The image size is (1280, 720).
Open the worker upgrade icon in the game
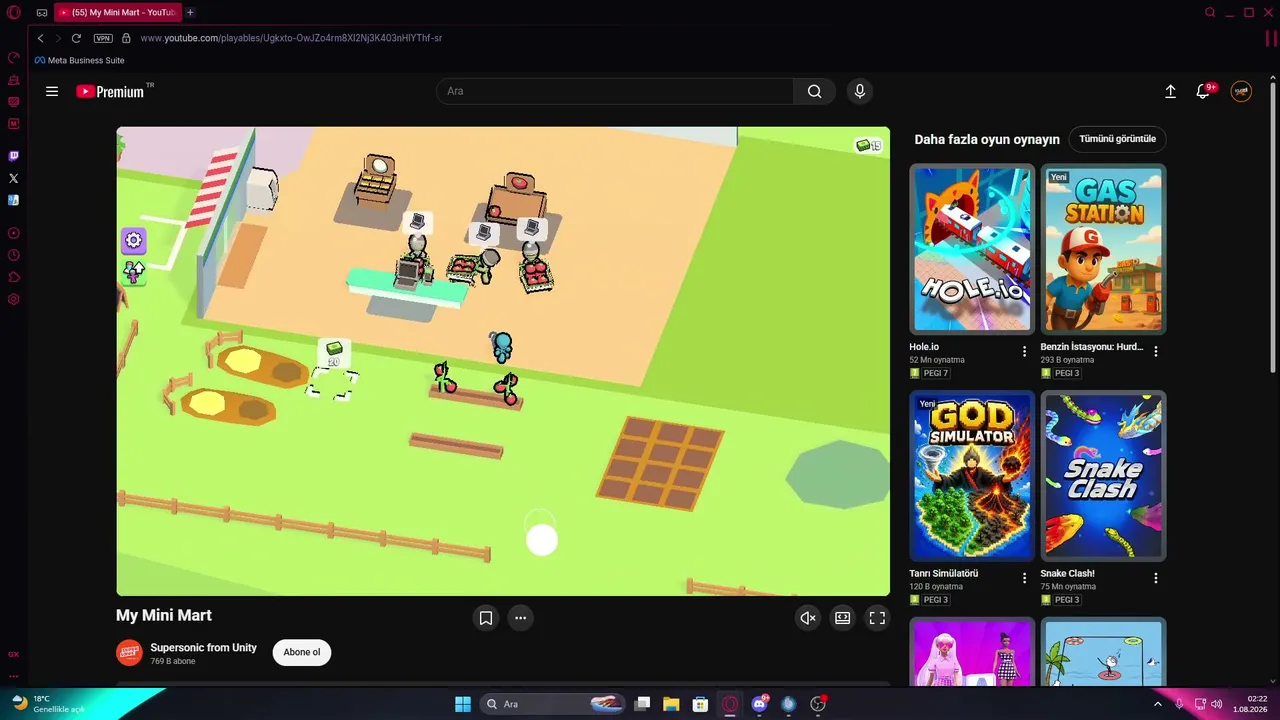(x=133, y=272)
